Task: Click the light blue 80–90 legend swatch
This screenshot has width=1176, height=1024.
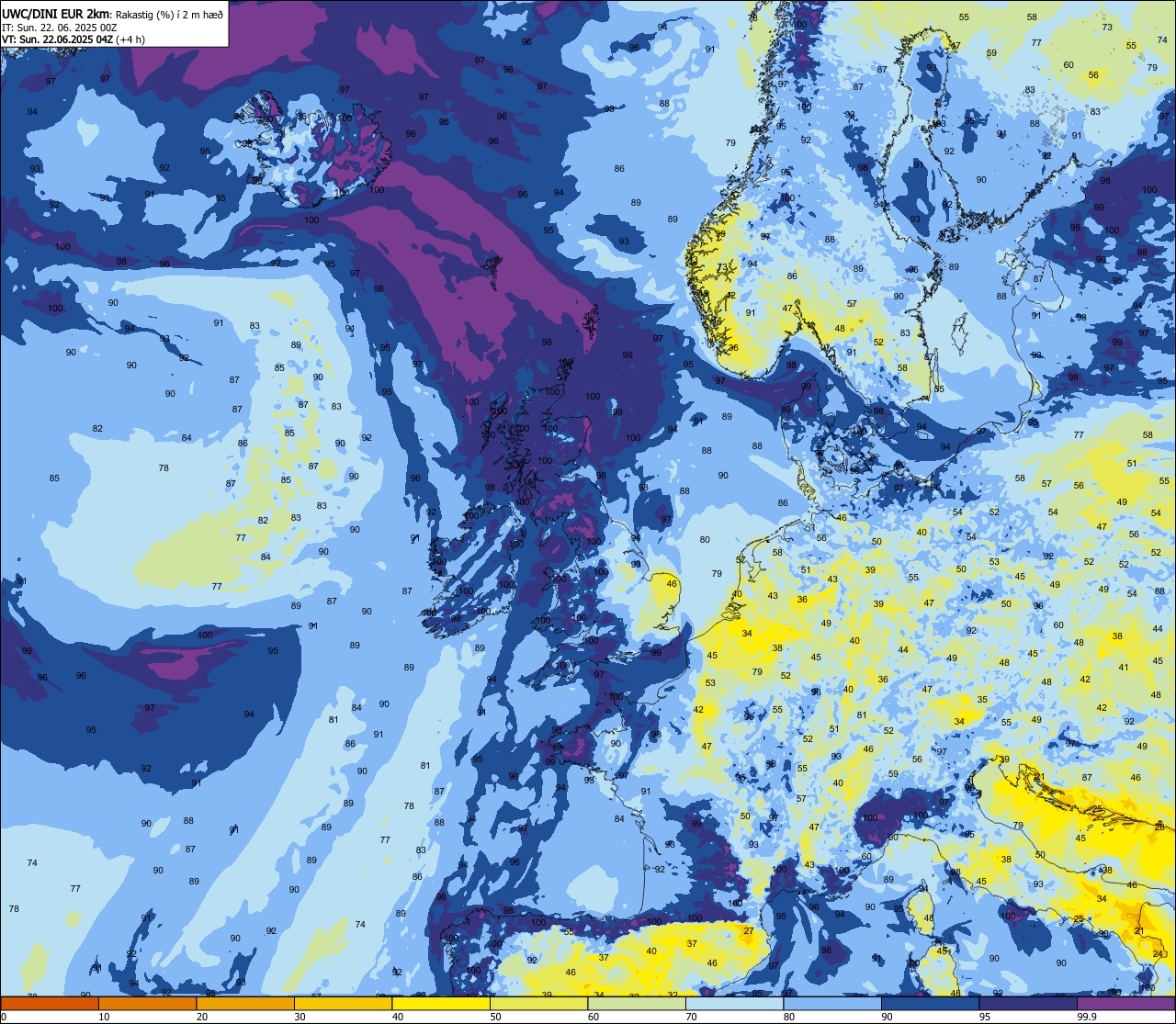Action: pyautogui.click(x=832, y=1003)
